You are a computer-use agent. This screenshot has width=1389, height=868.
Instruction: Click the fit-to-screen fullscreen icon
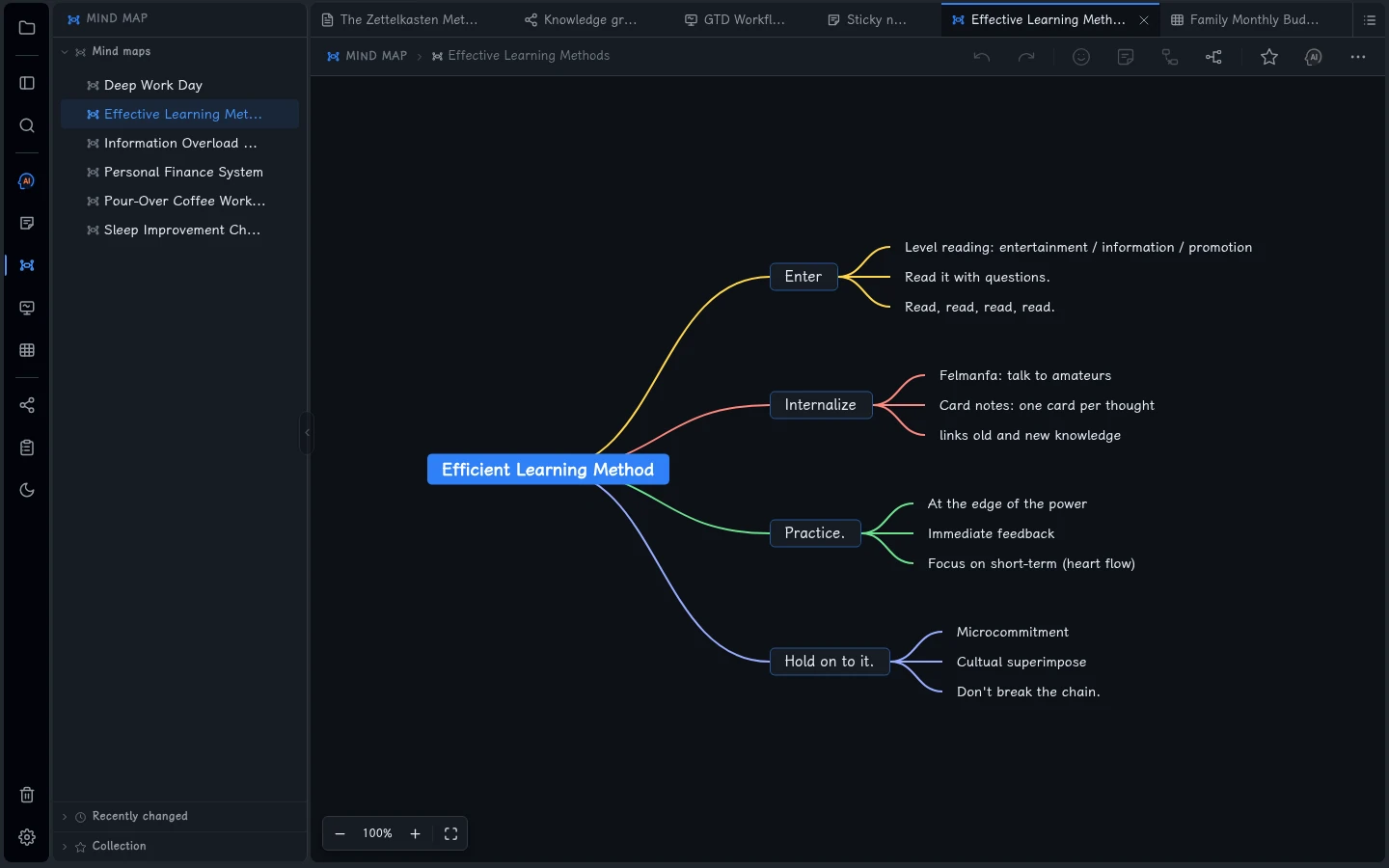point(450,834)
